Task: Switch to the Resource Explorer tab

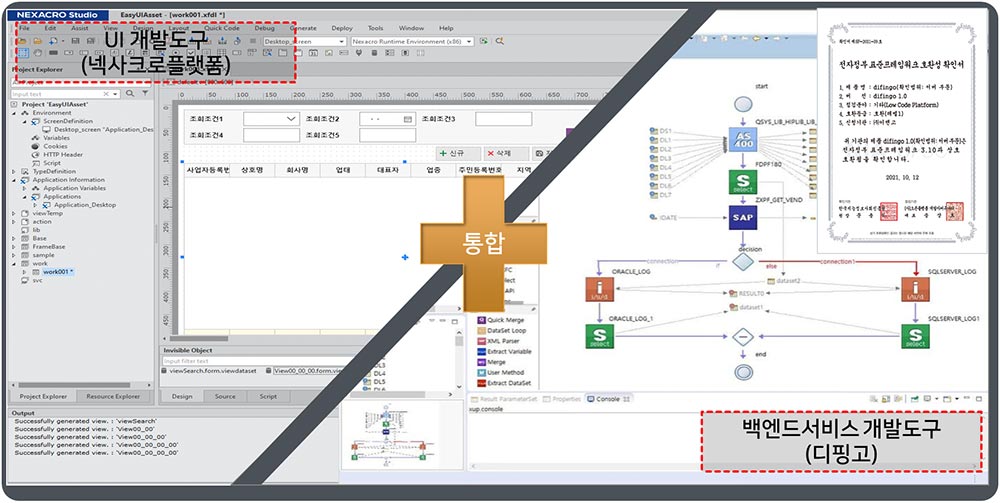Action: (x=113, y=397)
